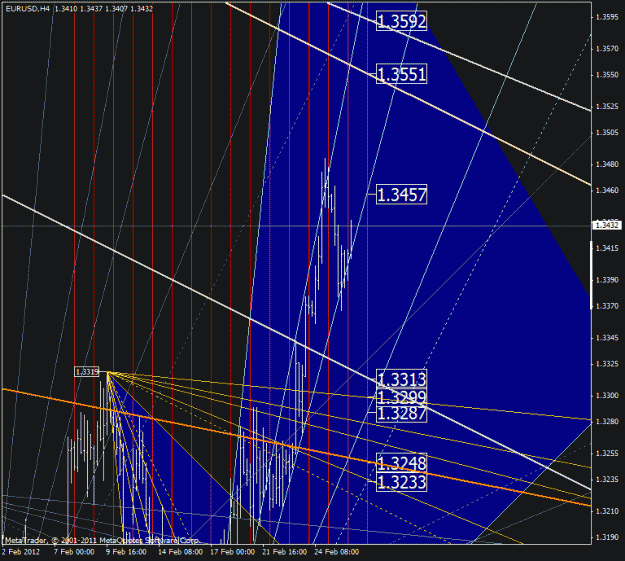Click the 24 Feb 08:00 time label
The width and height of the screenshot is (625, 561).
point(336,552)
